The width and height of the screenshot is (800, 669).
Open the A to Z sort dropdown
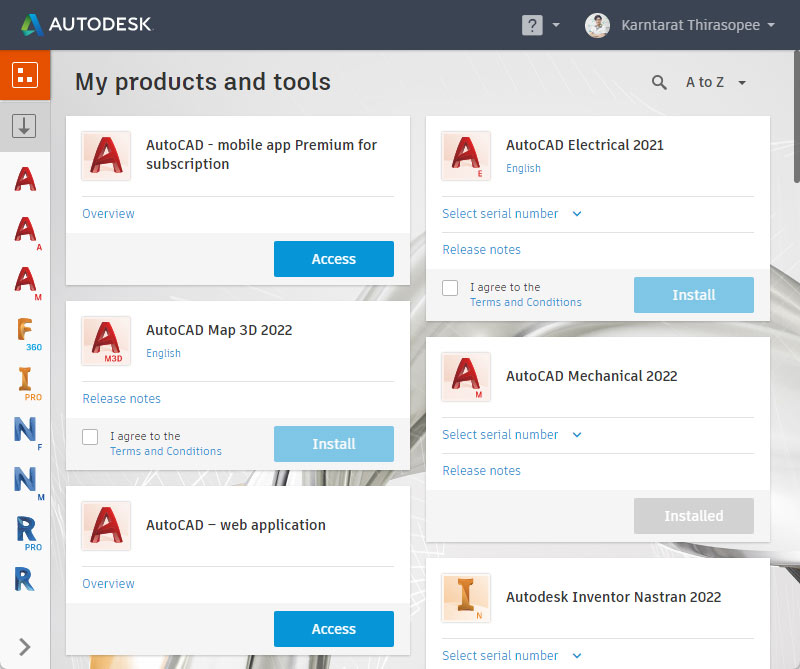(x=716, y=82)
